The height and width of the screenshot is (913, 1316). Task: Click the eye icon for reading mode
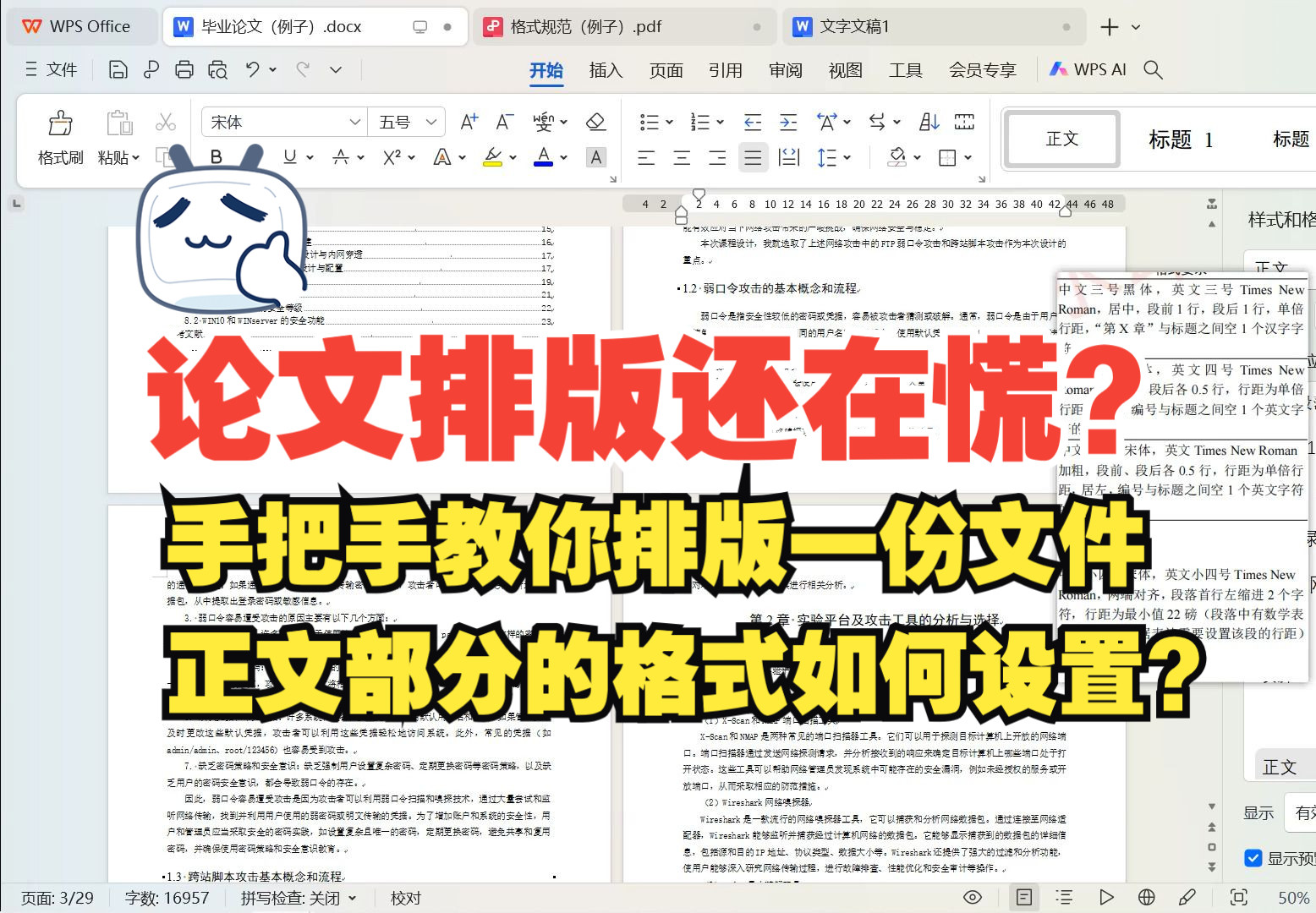pos(972,898)
